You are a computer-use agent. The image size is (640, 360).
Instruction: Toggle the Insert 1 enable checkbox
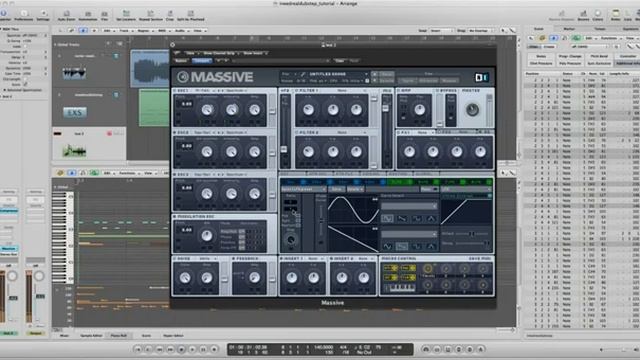click(x=282, y=259)
